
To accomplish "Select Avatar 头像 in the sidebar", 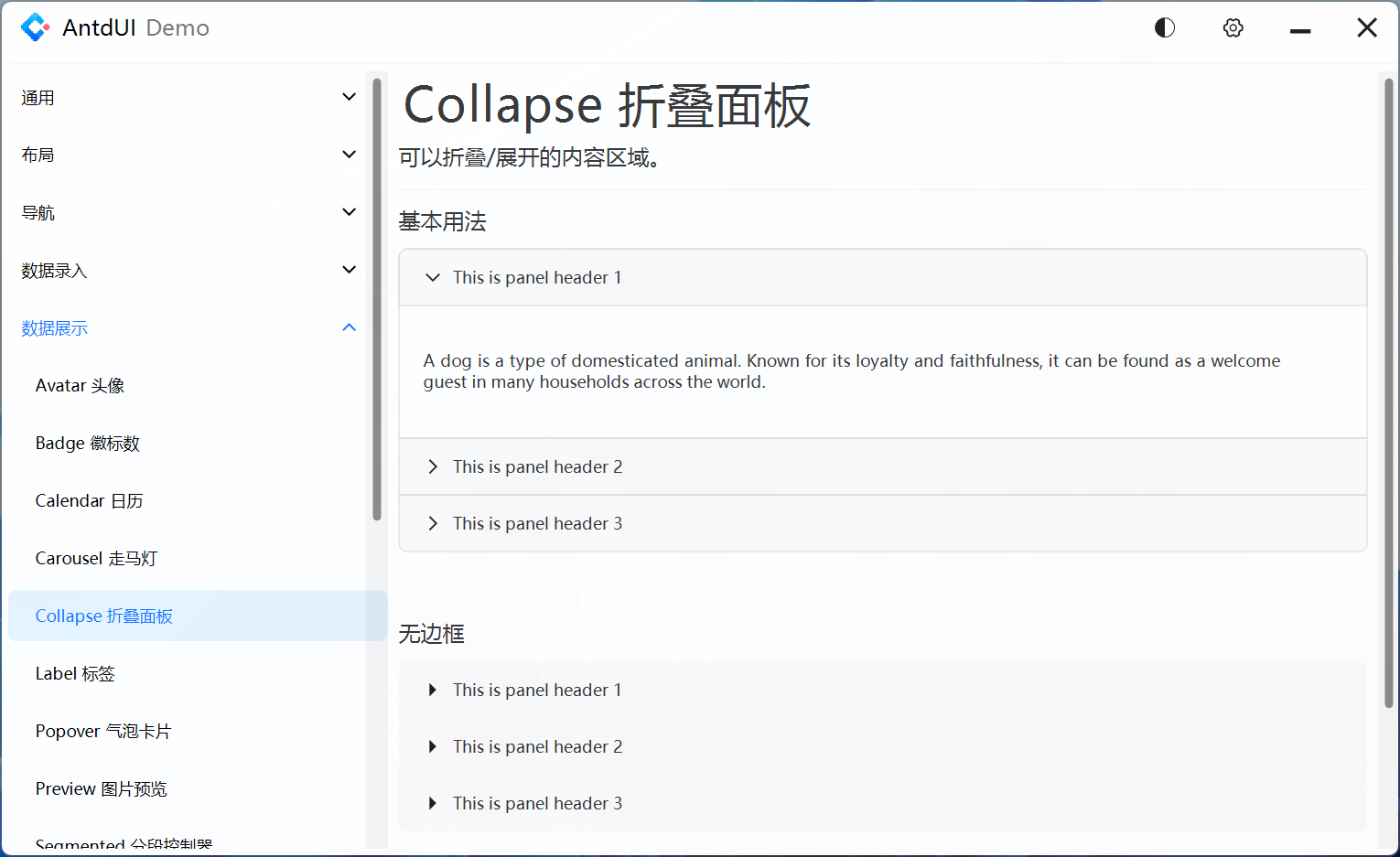I will click(x=80, y=385).
